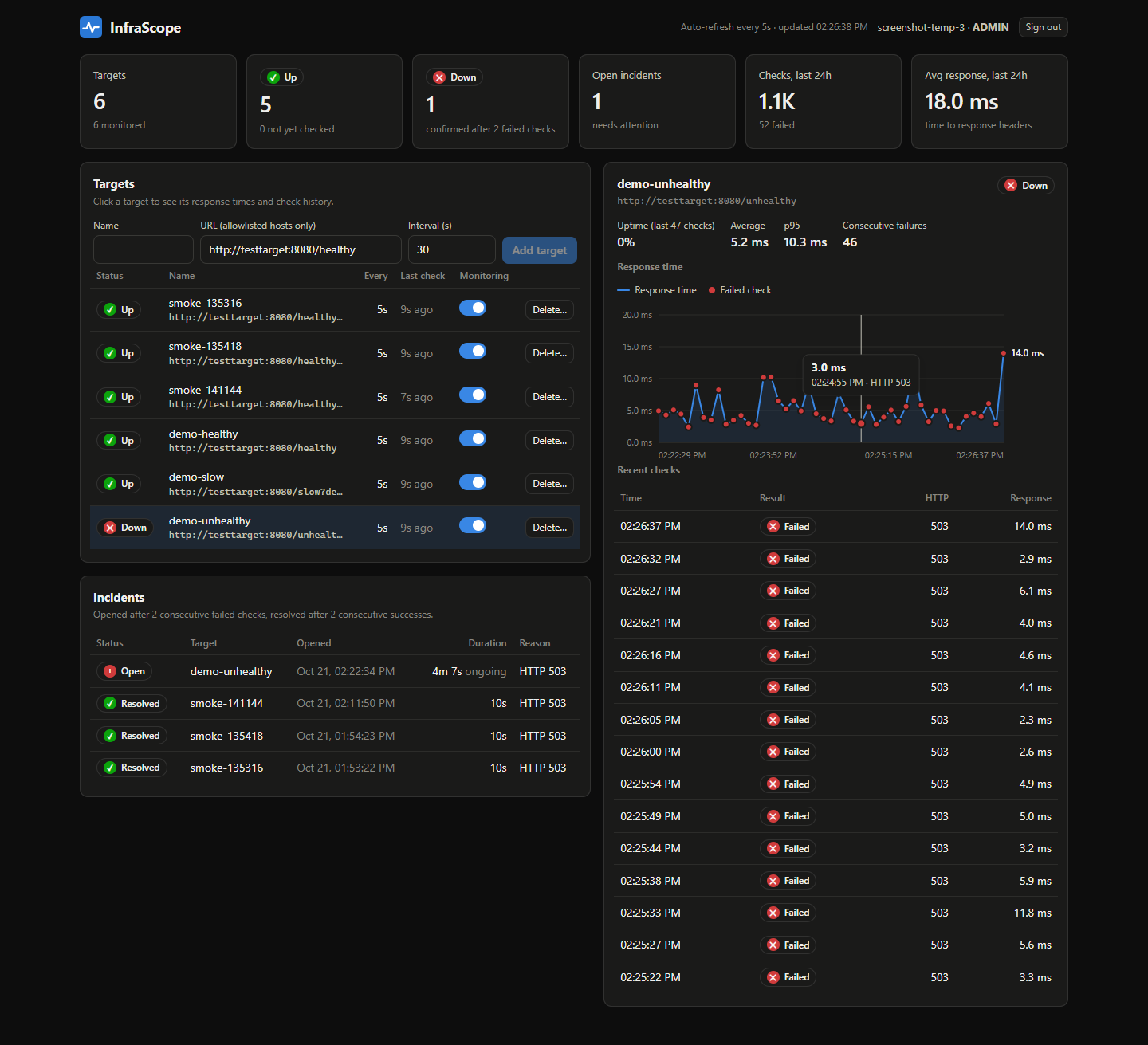Click Resolved badge for smoke-135418 incident
This screenshot has width=1148, height=1045.
click(132, 736)
